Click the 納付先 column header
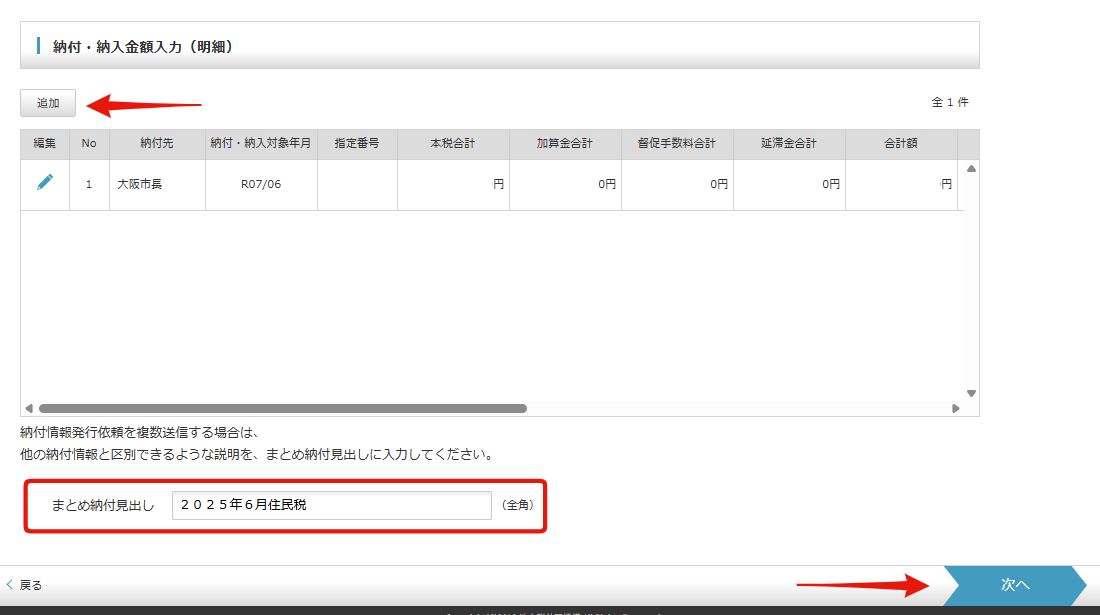The width and height of the screenshot is (1100, 615). [x=157, y=143]
